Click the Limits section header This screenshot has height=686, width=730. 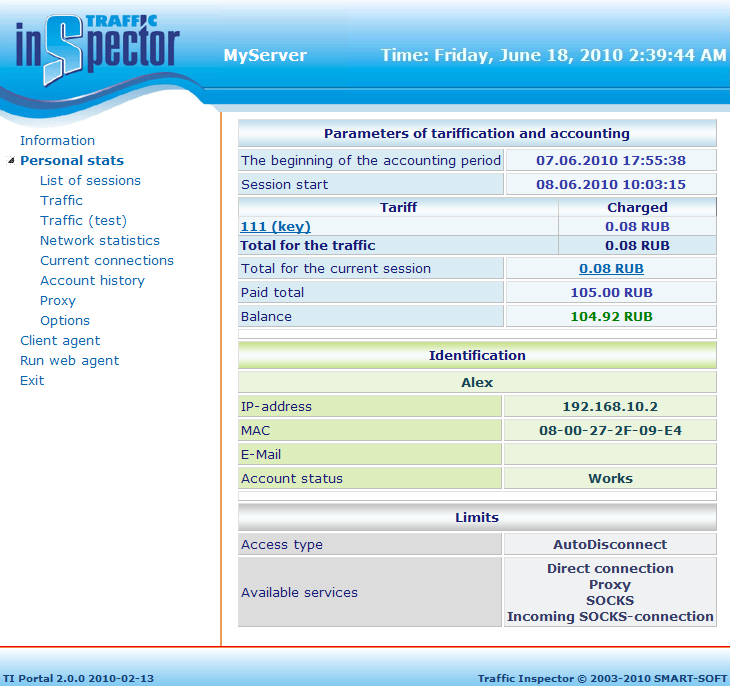pos(477,517)
